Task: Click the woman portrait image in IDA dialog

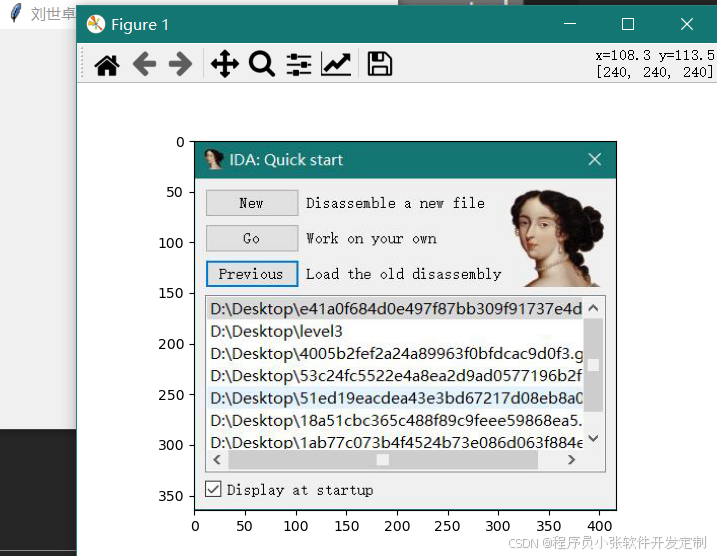Action: coord(557,238)
